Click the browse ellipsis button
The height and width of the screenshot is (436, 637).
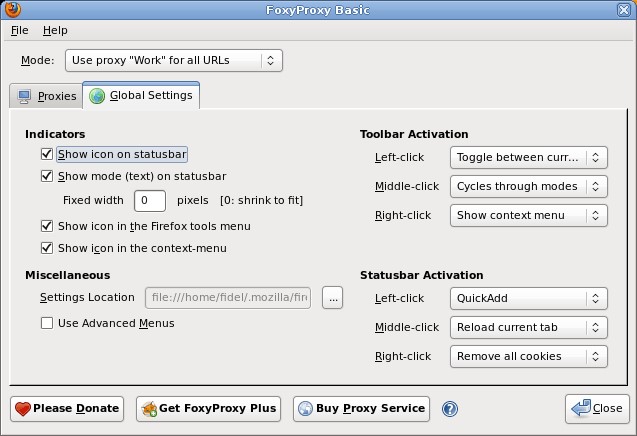[x=333, y=298]
